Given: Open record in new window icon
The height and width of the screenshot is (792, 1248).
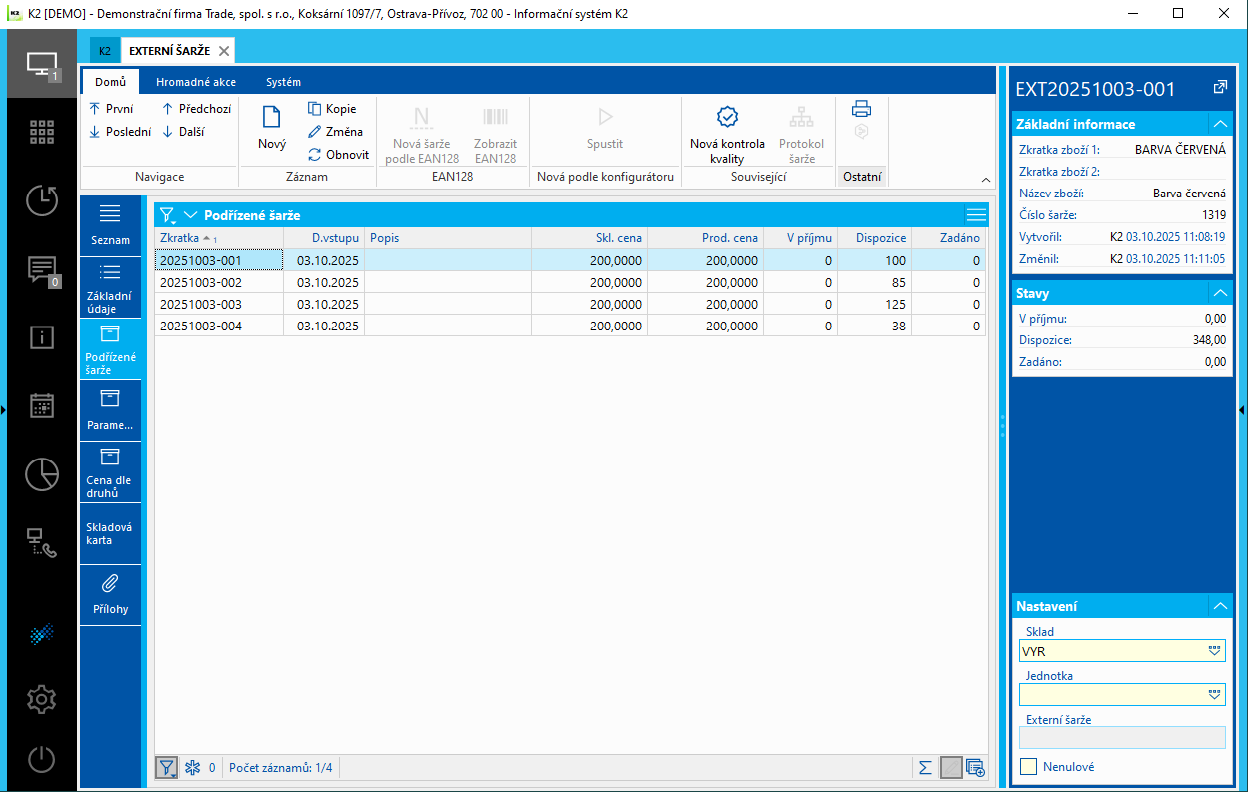Looking at the screenshot, I should [x=1220, y=88].
